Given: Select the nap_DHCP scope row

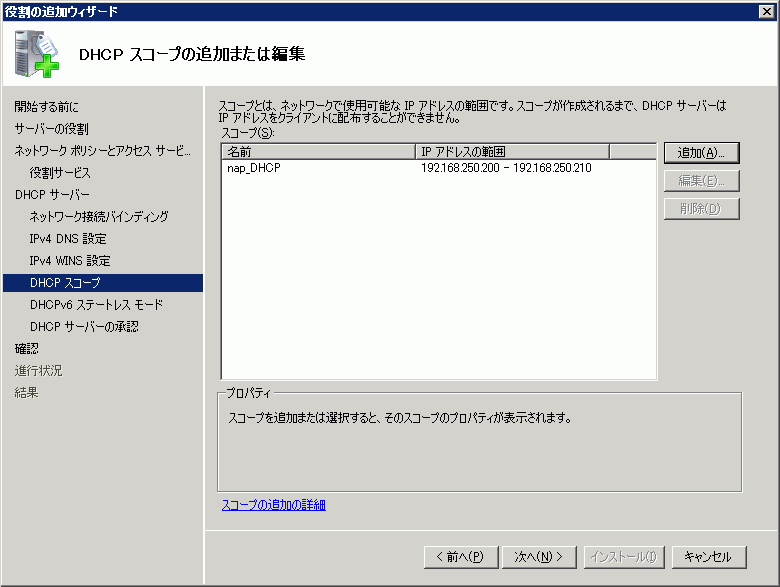Looking at the screenshot, I should [x=254, y=168].
